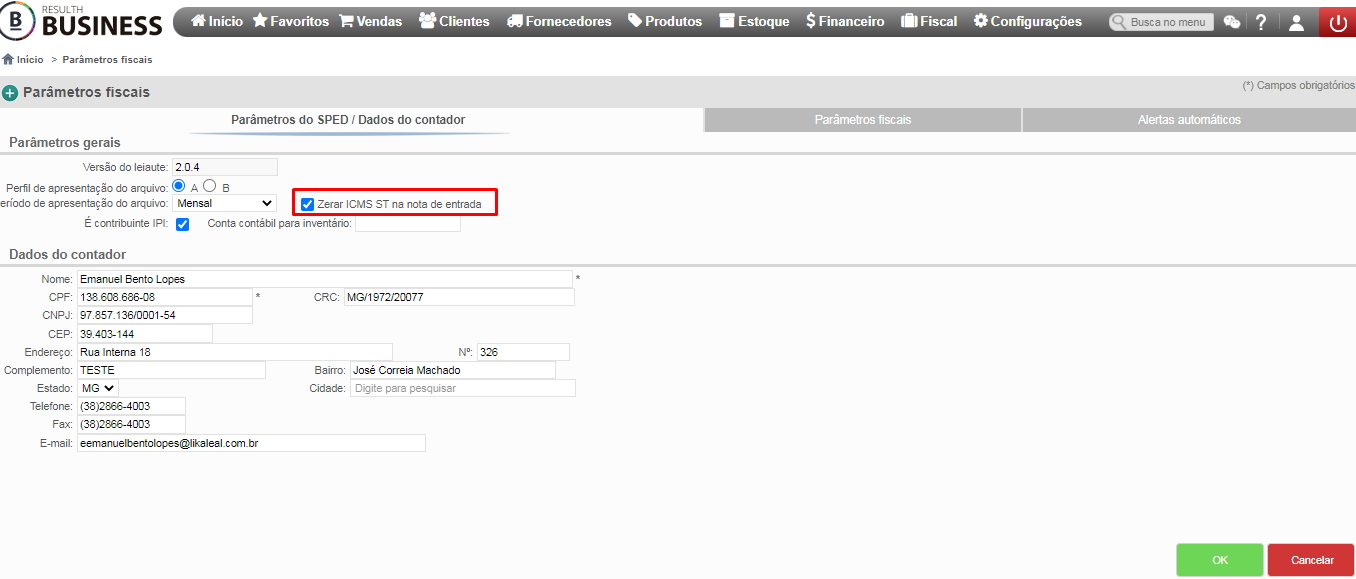The height and width of the screenshot is (579, 1356).
Task: Switch to Parâmetros do SPED / Dados do contador tab
Action: (x=348, y=120)
